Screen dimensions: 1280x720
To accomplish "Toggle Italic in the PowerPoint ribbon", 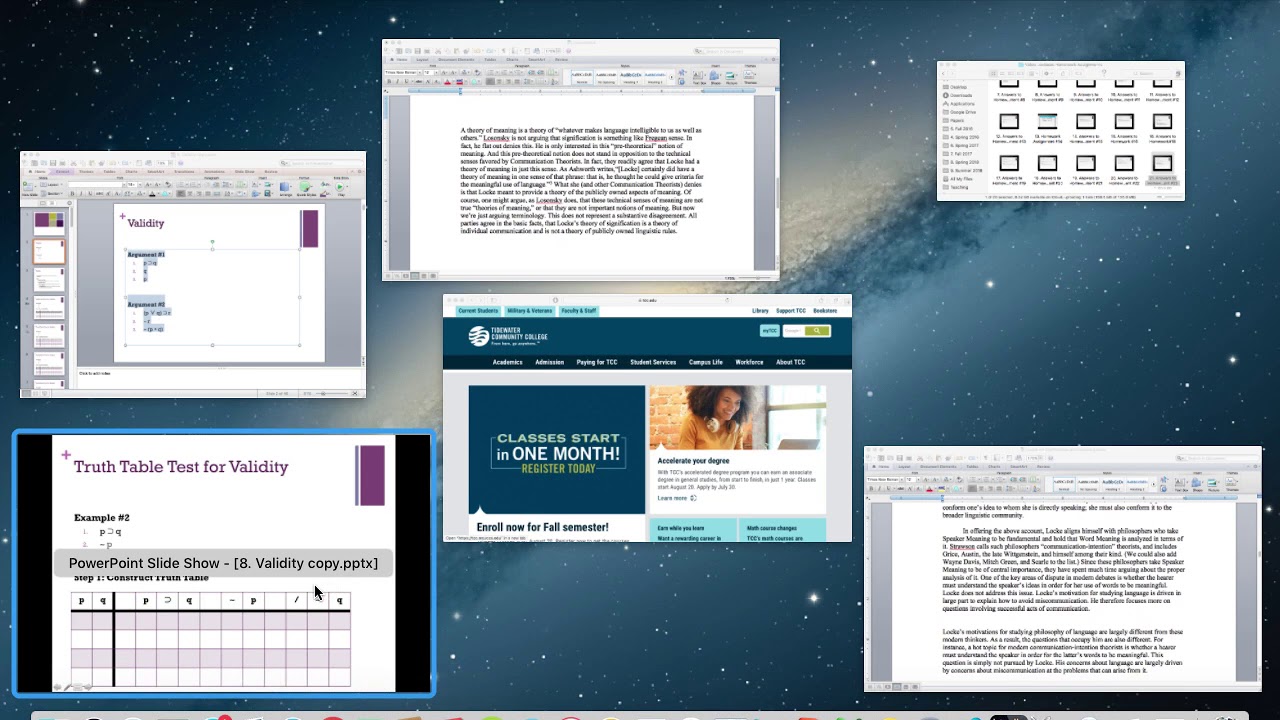I will tap(81, 193).
